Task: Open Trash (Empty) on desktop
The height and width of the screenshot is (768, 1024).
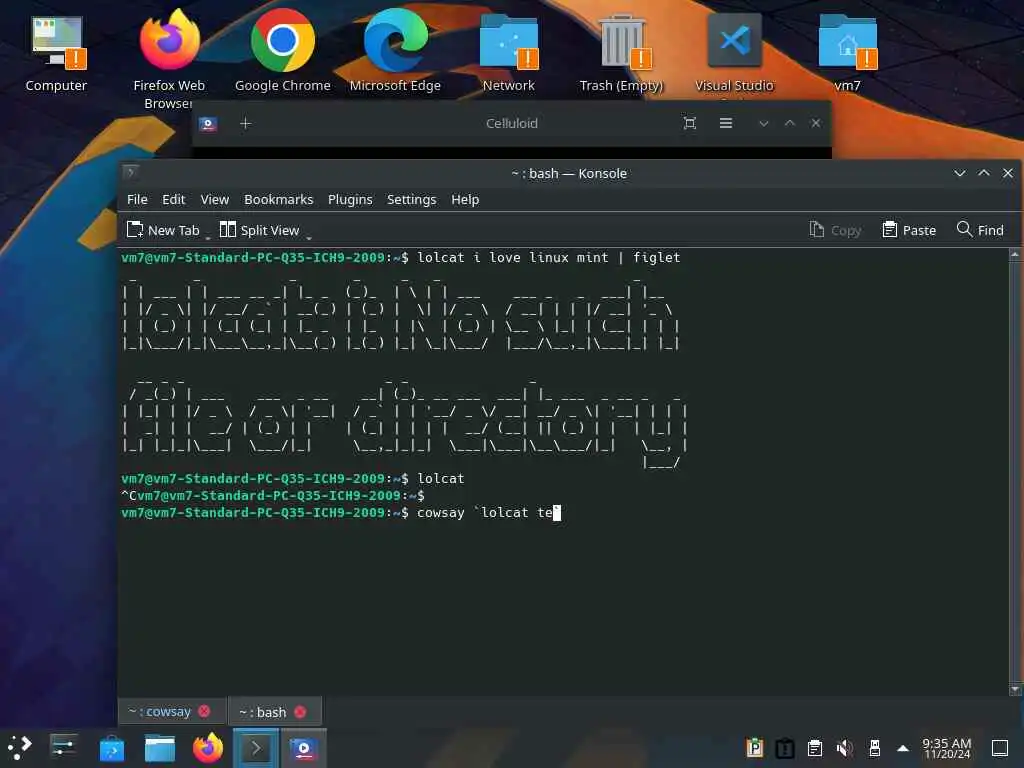Action: (621, 54)
